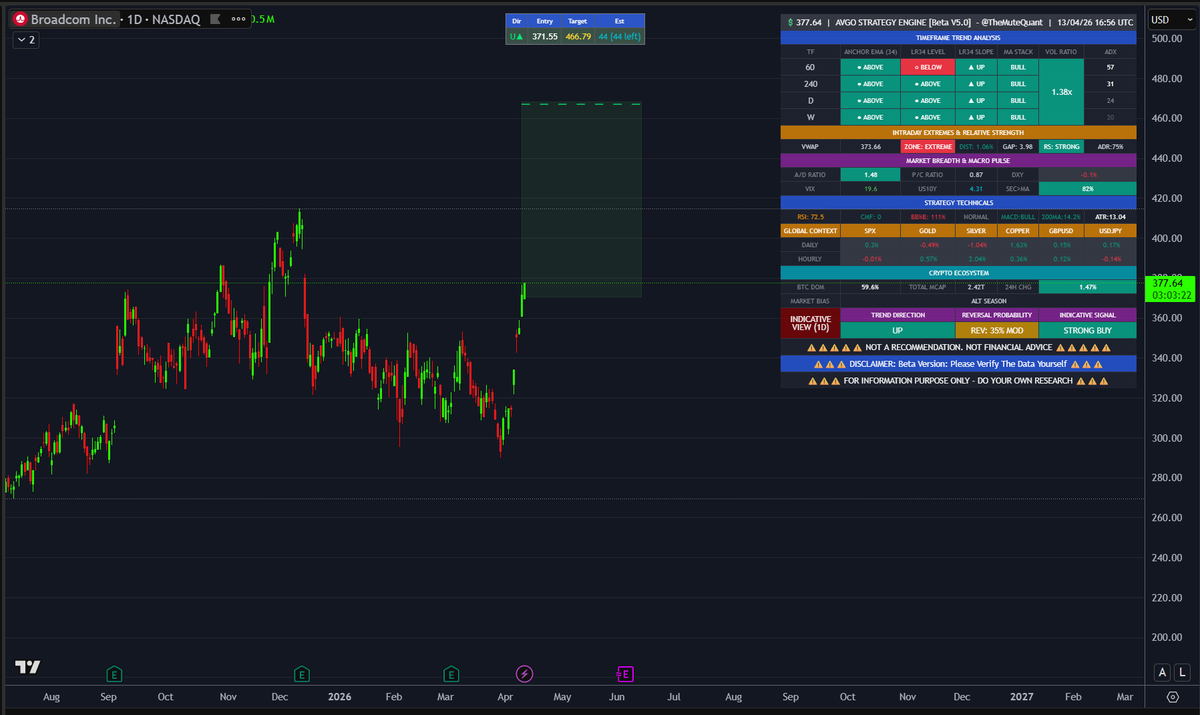
Task: Click the REV: 35% MOD cell
Action: (x=996, y=330)
